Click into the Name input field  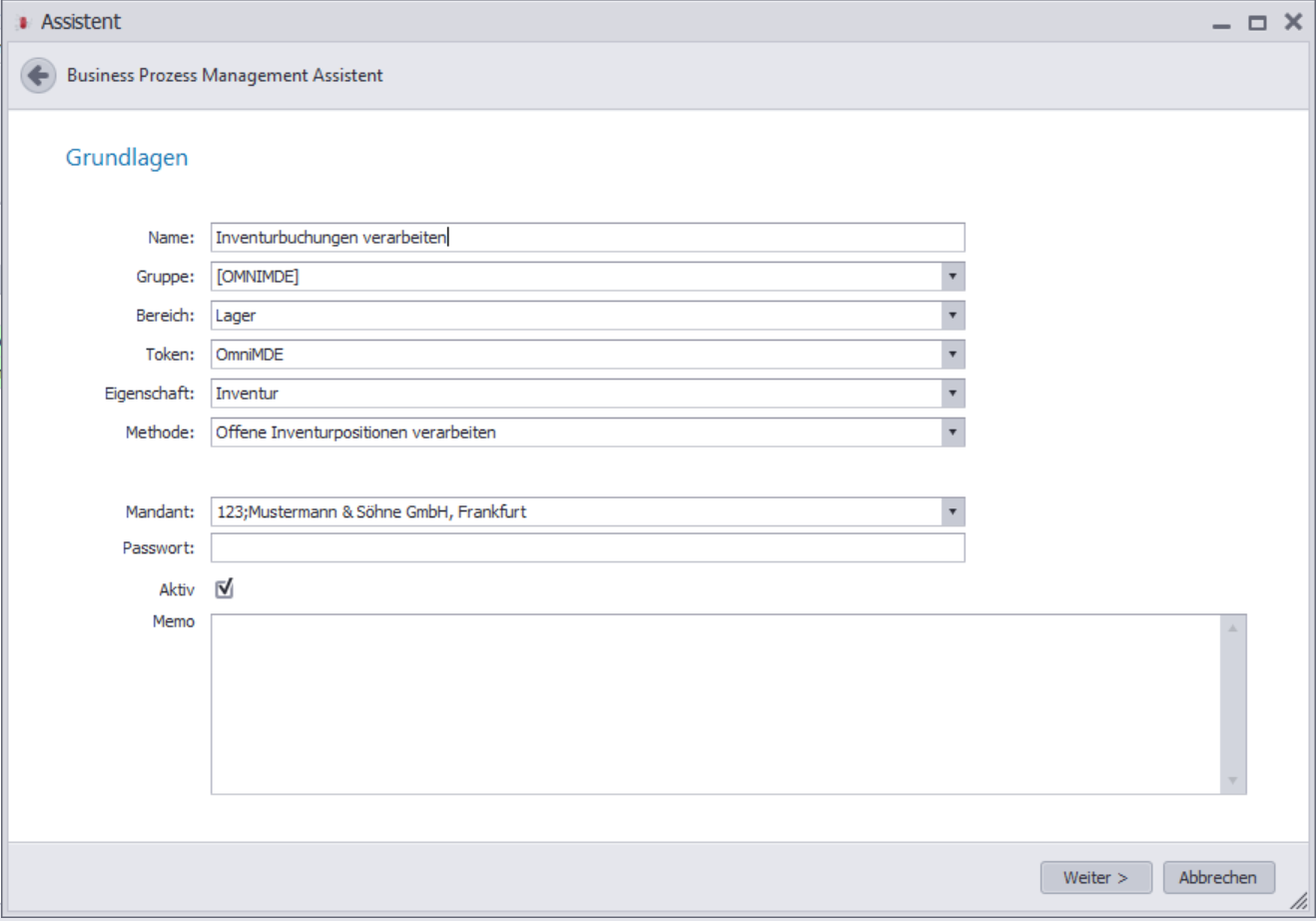click(x=587, y=238)
